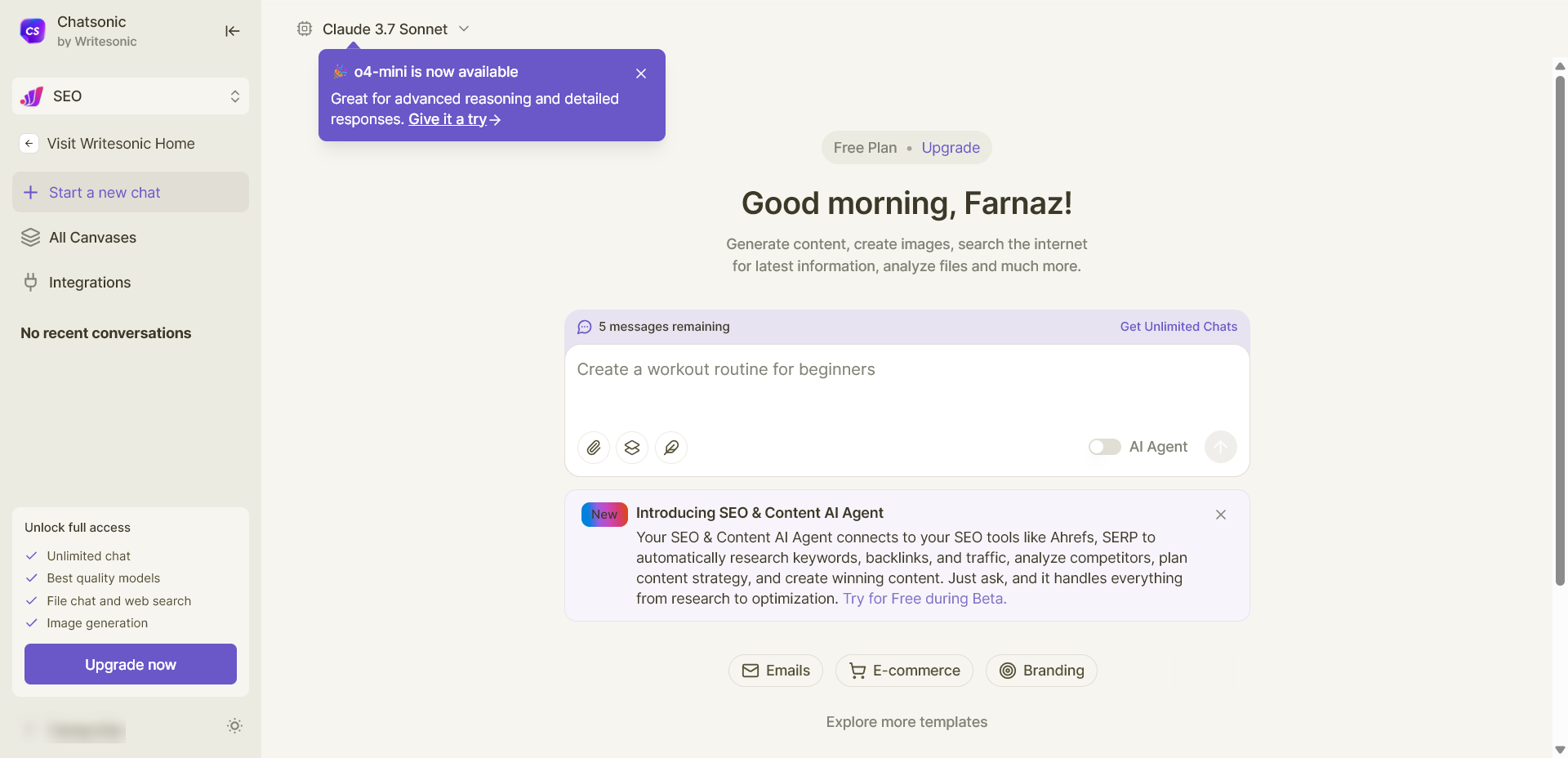Click the blurred user profile name

tap(86, 730)
